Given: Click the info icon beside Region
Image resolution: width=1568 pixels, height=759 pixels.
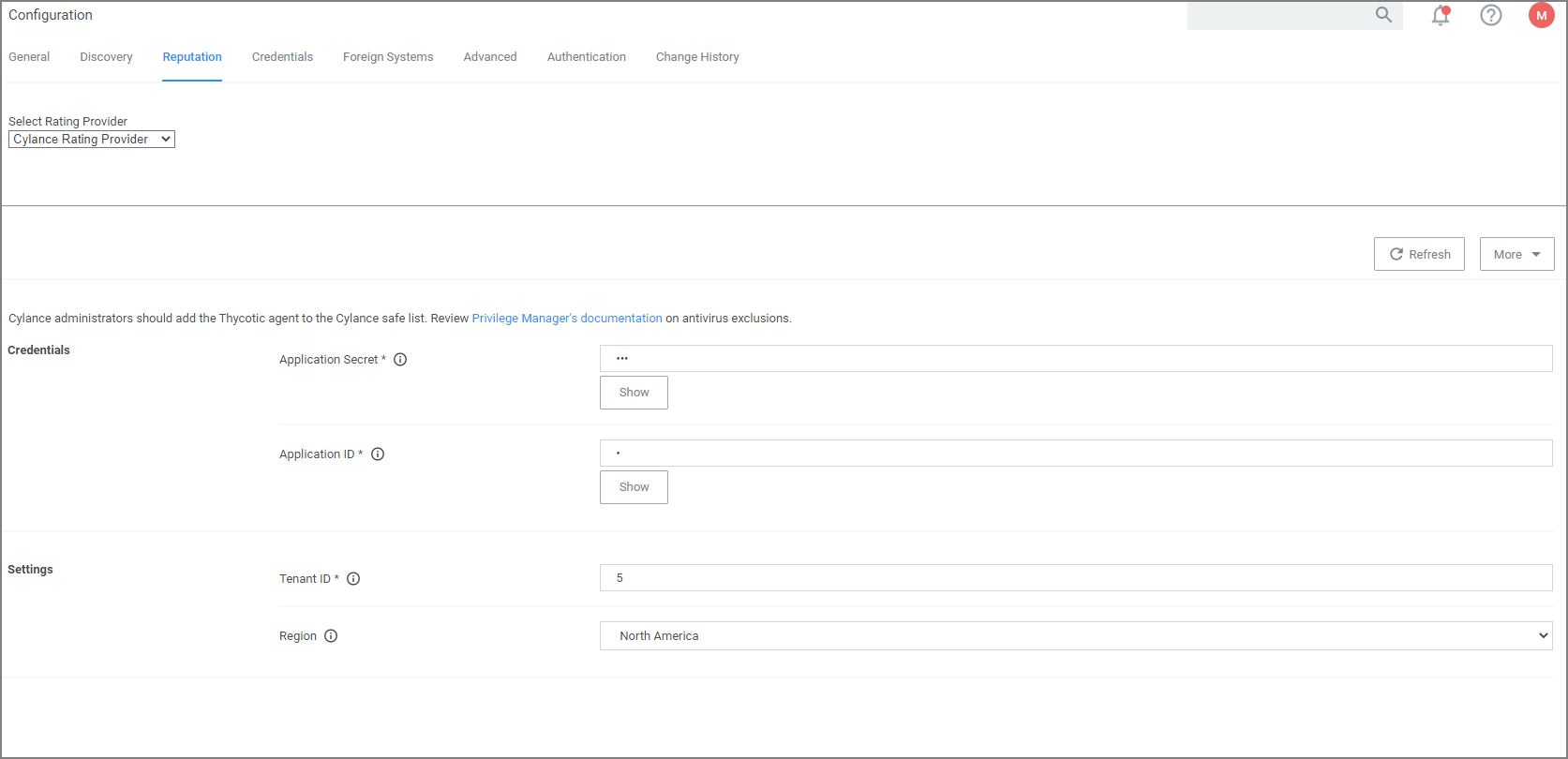Looking at the screenshot, I should point(331,636).
